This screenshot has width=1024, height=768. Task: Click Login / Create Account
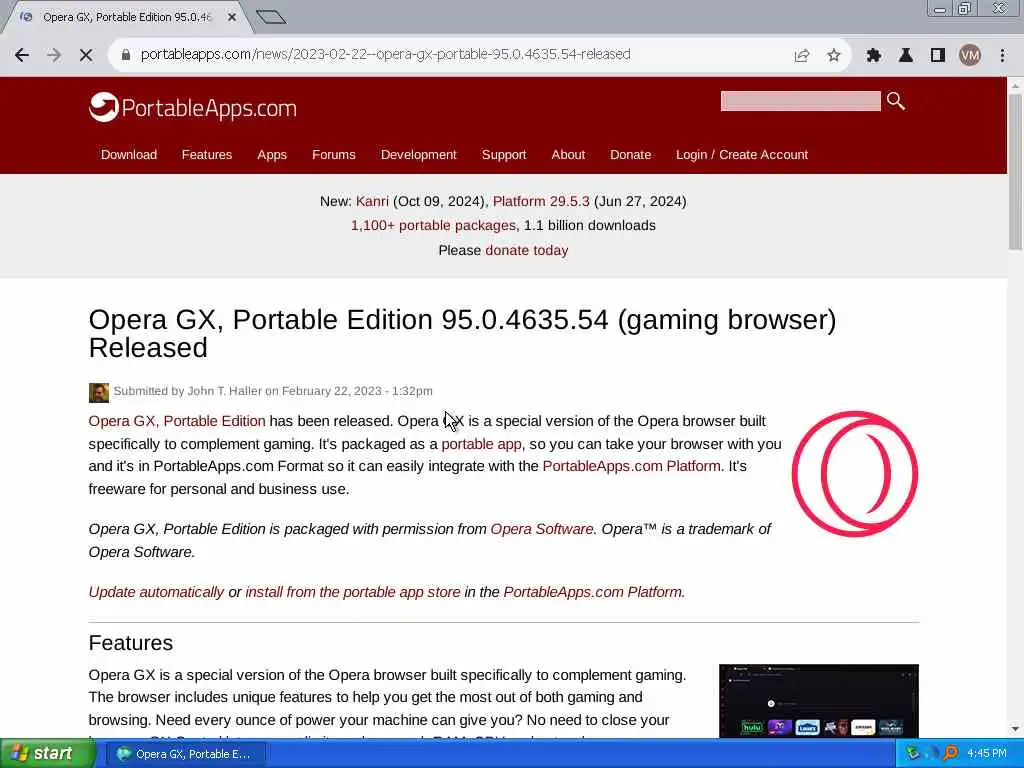point(742,155)
